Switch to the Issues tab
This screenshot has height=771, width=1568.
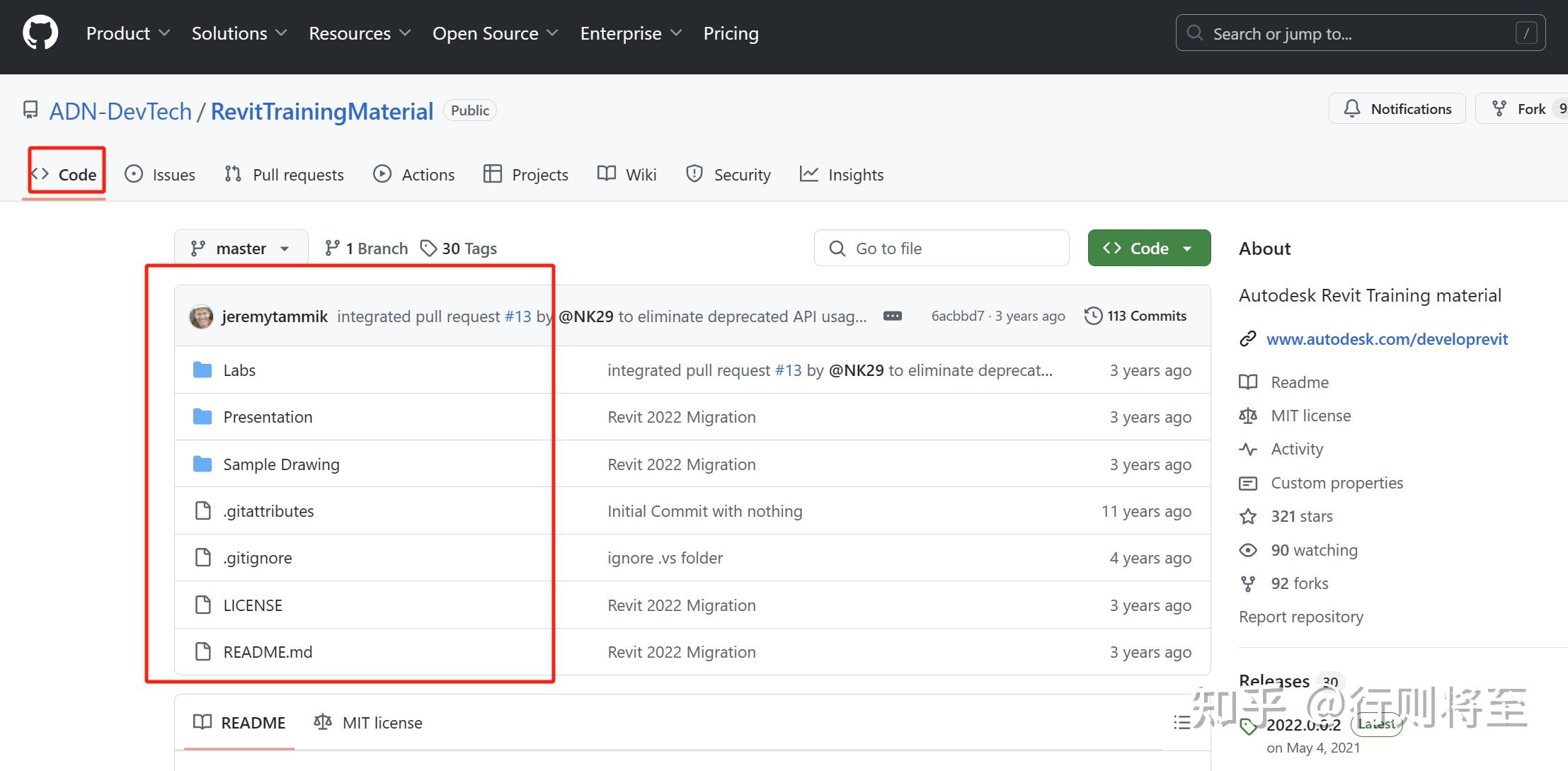click(160, 175)
